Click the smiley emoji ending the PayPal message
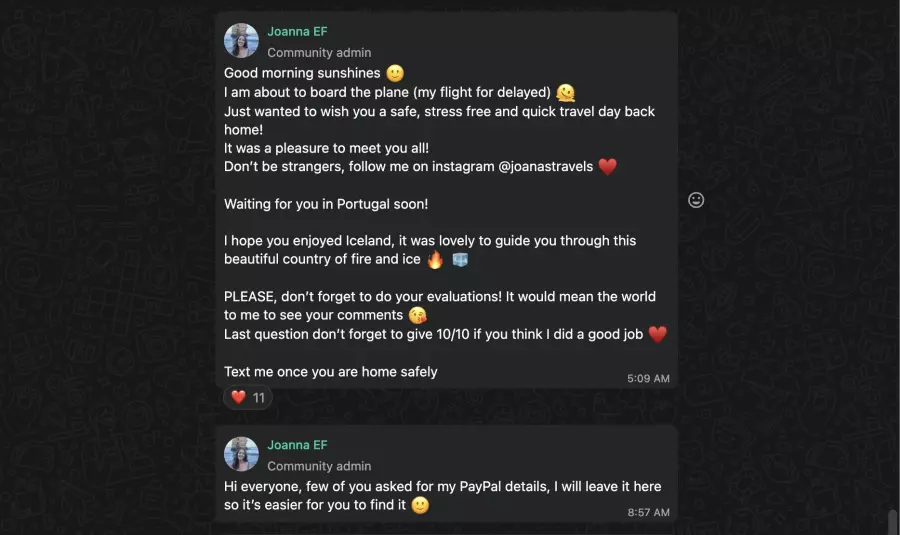This screenshot has height=535, width=900. click(x=421, y=506)
